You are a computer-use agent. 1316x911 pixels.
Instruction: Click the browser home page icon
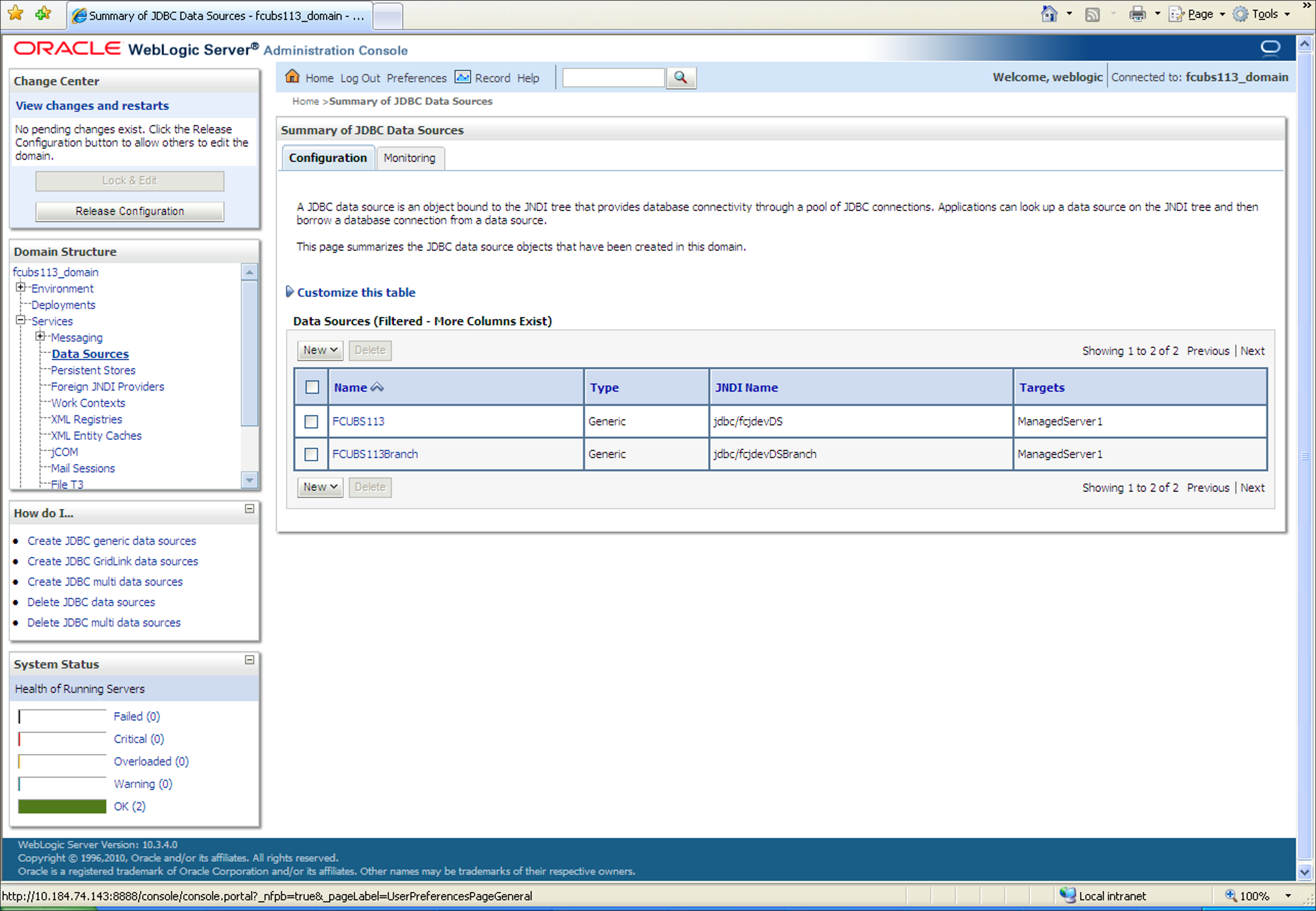[1049, 14]
